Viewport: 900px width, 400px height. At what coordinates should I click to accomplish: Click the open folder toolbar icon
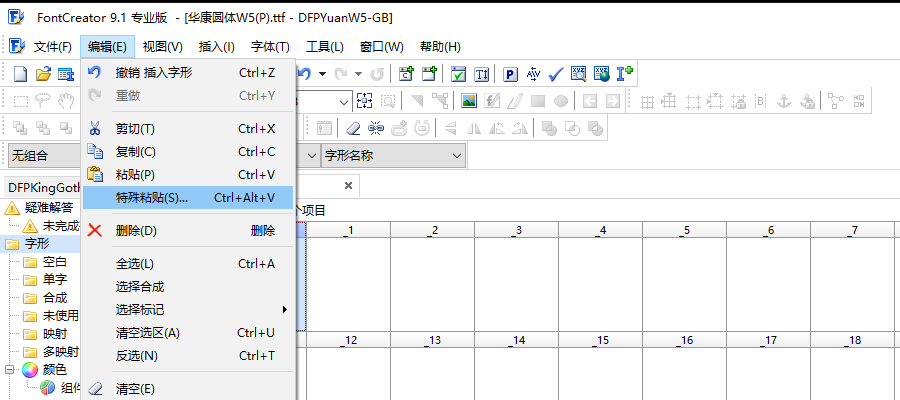(x=44, y=74)
